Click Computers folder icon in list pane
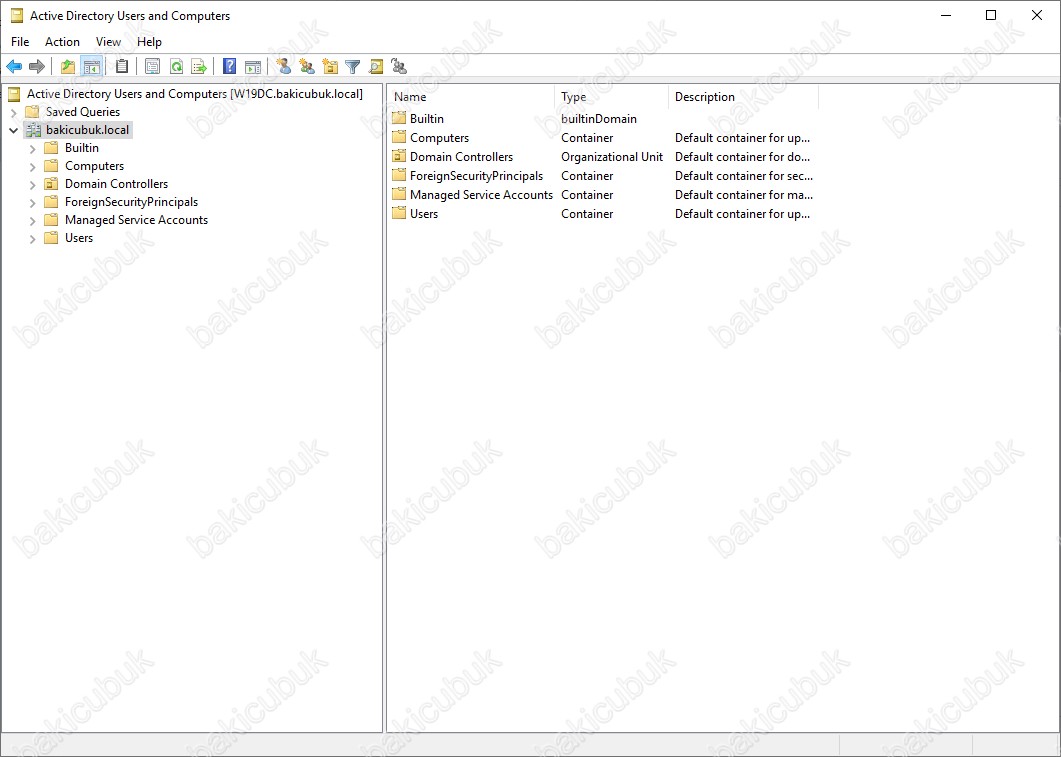This screenshot has height=757, width=1061. click(x=399, y=137)
